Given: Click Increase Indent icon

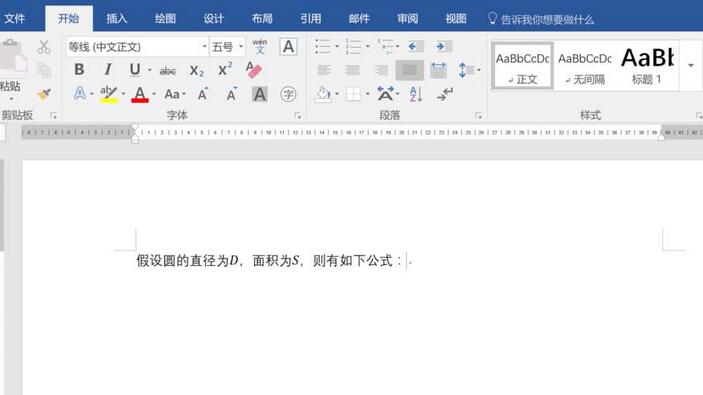Looking at the screenshot, I should tap(444, 47).
